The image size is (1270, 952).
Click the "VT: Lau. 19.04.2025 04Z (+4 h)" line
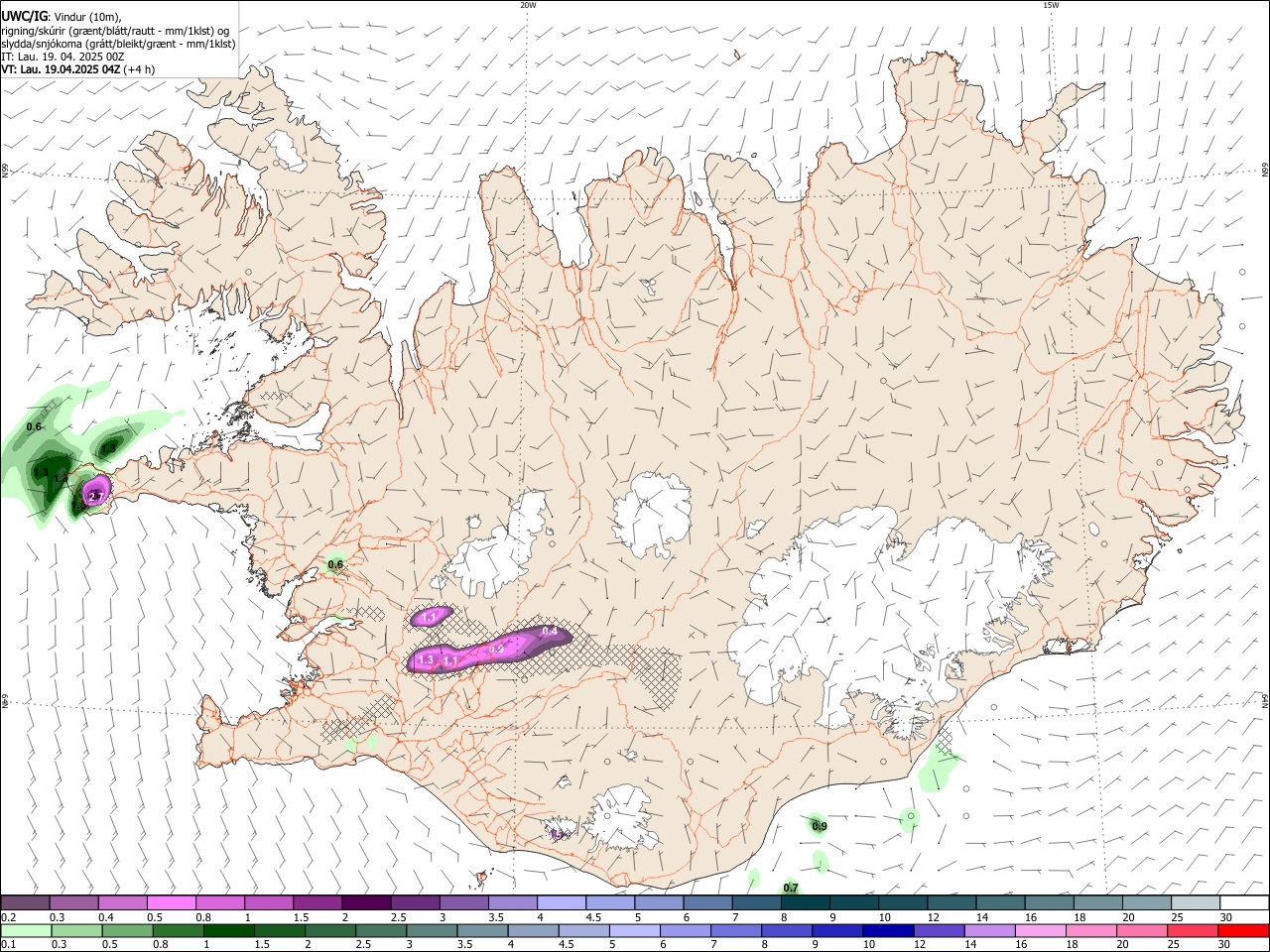(x=77, y=69)
